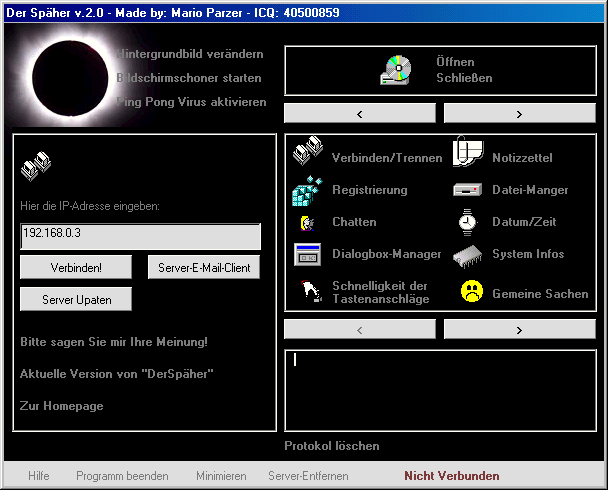This screenshot has height=490, width=608.
Task: Open the Datum/Zeit clock icon
Action: click(x=467, y=222)
